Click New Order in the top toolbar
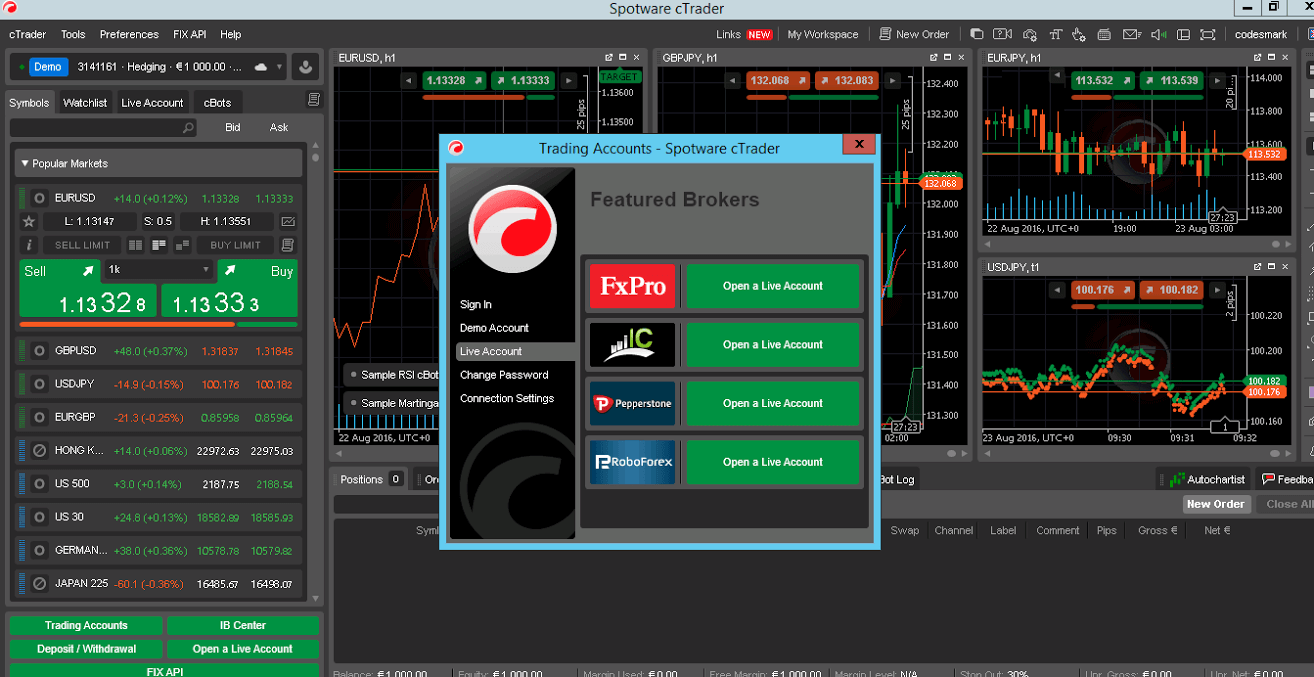 914,34
